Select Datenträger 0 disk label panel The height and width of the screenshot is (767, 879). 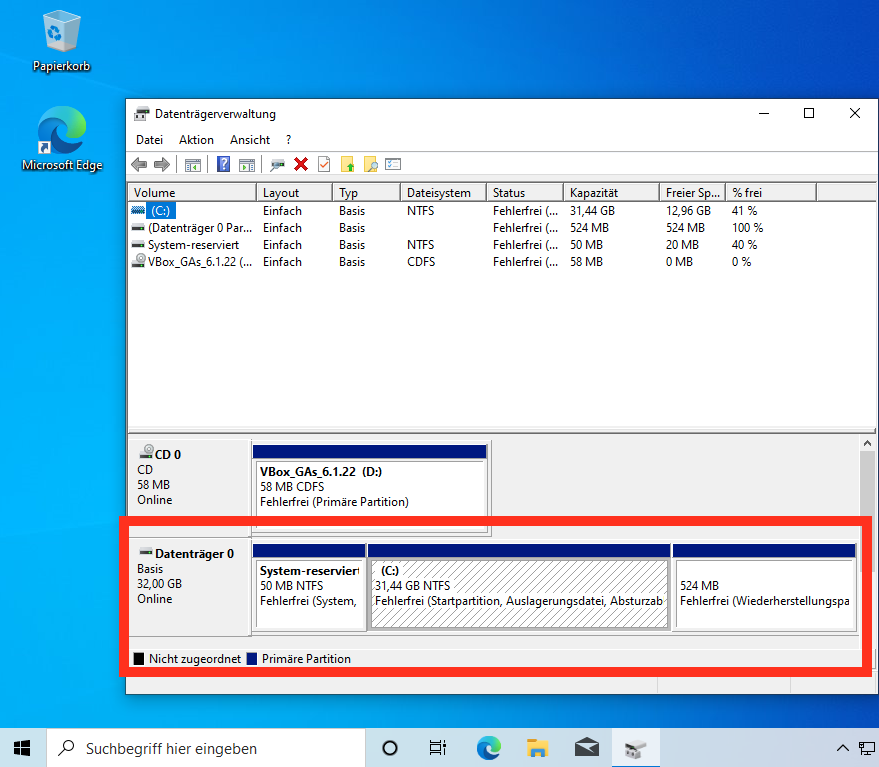click(x=189, y=587)
